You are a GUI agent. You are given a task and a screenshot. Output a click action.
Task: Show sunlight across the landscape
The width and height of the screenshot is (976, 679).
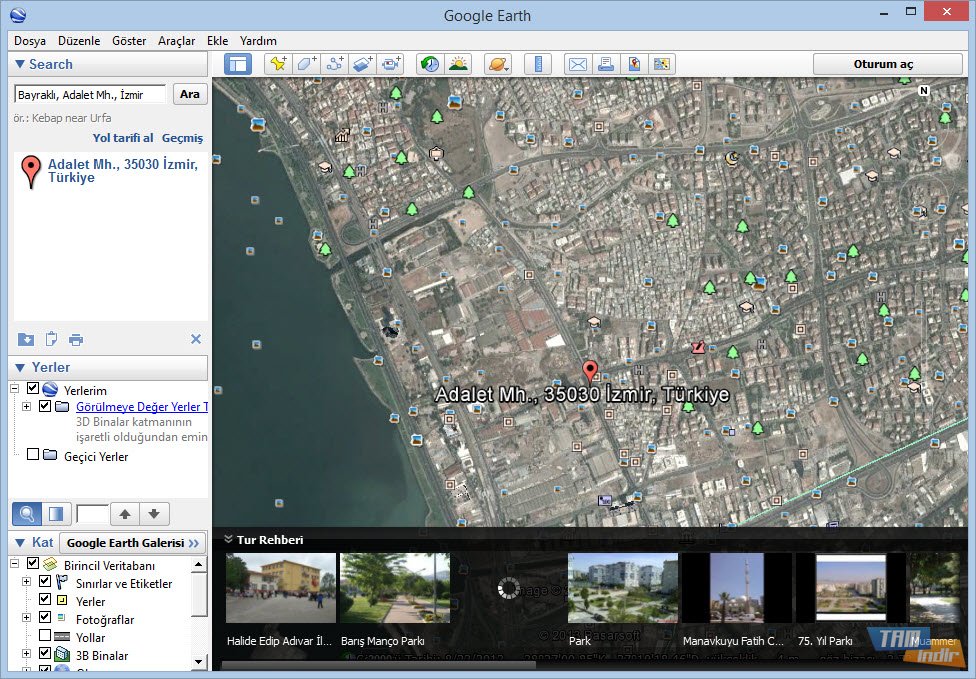459,64
